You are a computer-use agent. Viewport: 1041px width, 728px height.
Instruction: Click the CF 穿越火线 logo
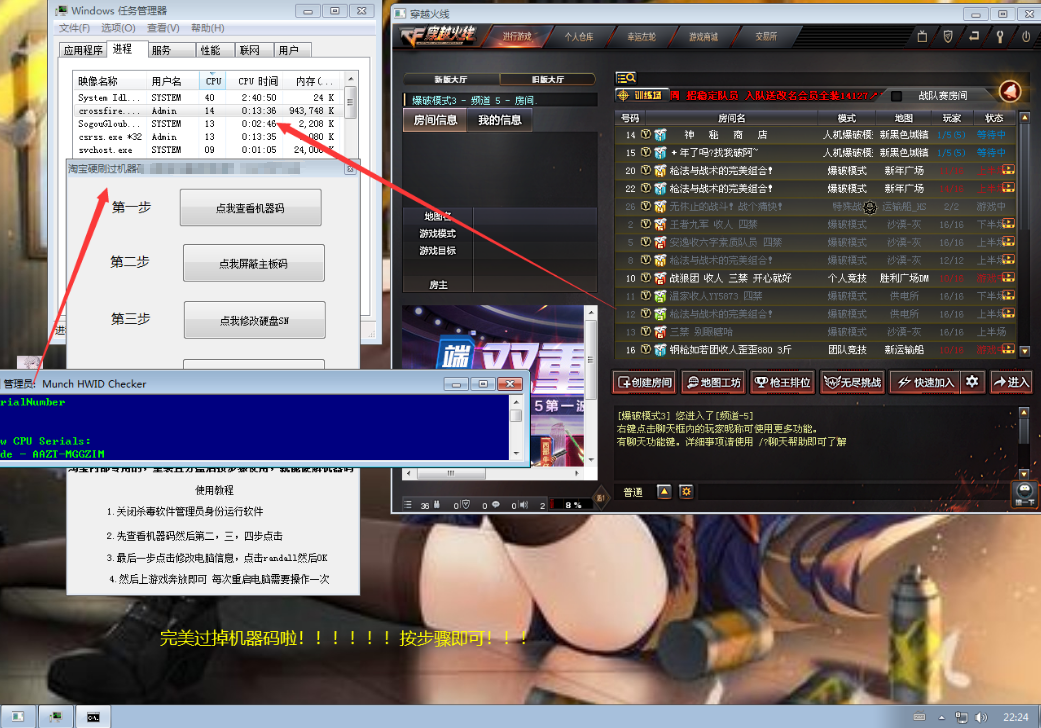click(x=438, y=36)
